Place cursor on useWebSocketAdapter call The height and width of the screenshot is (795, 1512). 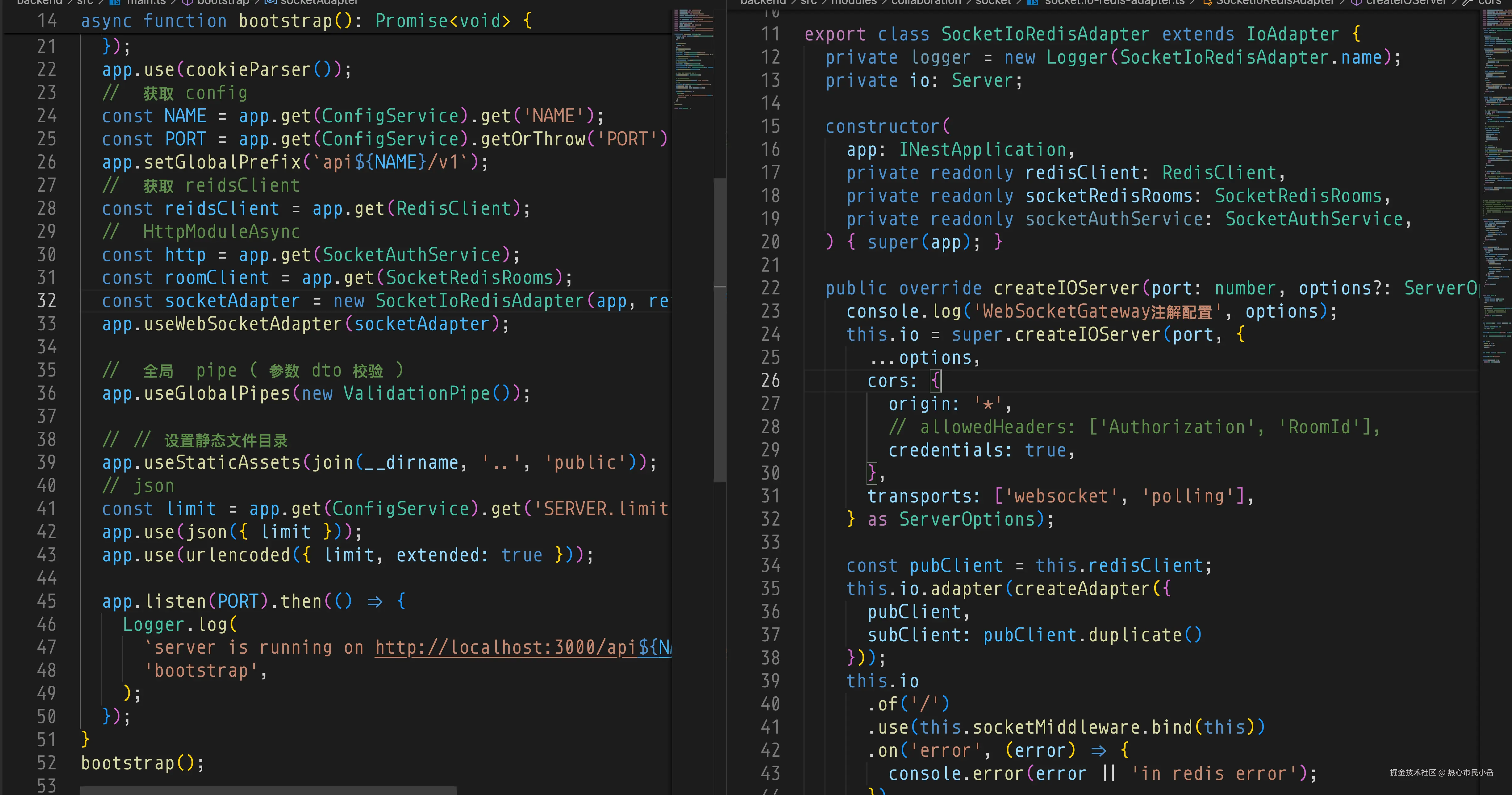point(244,324)
